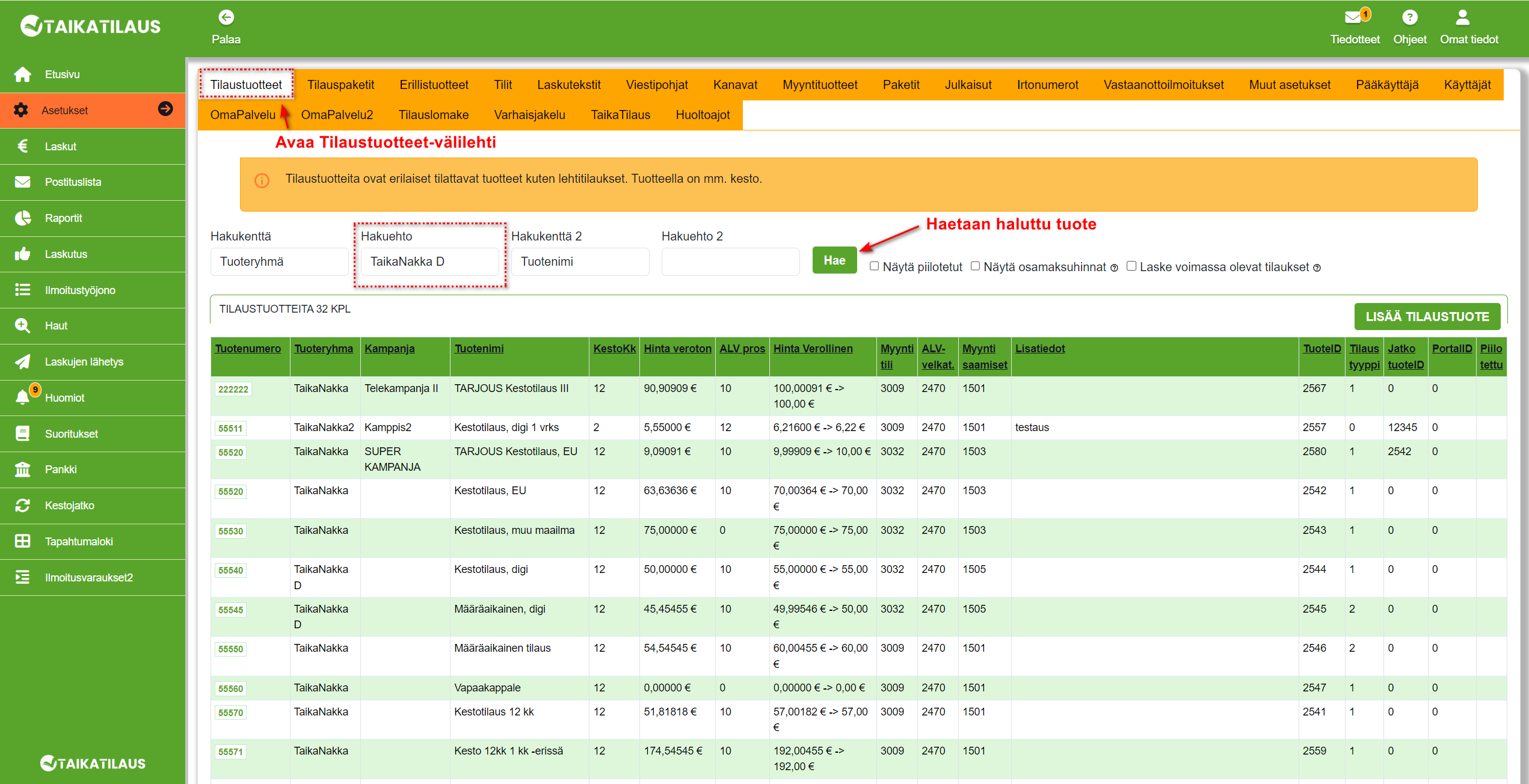Click the Haut magnifier icon
This screenshot has width=1529, height=784.
(x=23, y=325)
